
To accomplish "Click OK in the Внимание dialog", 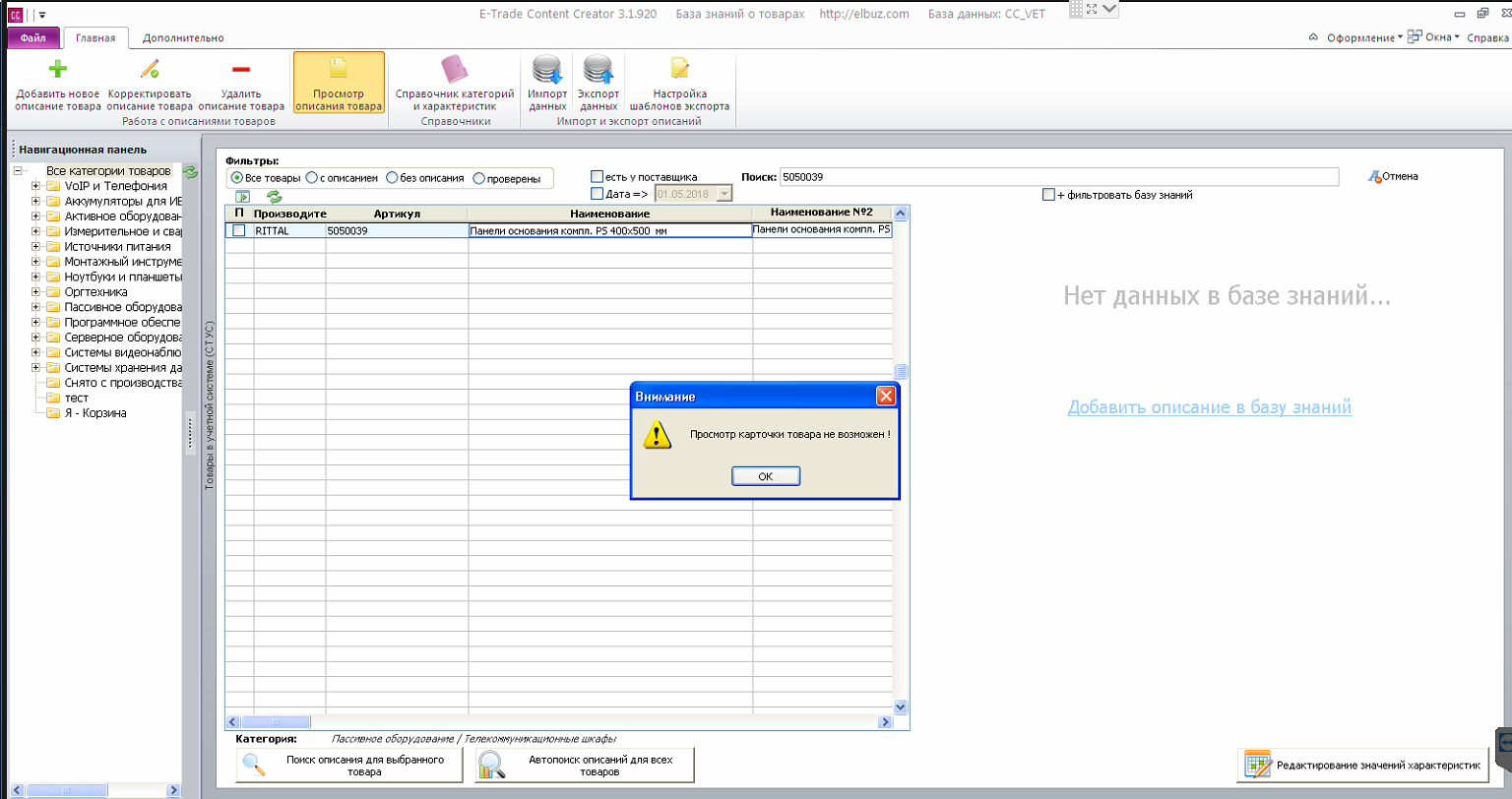I will pos(766,476).
